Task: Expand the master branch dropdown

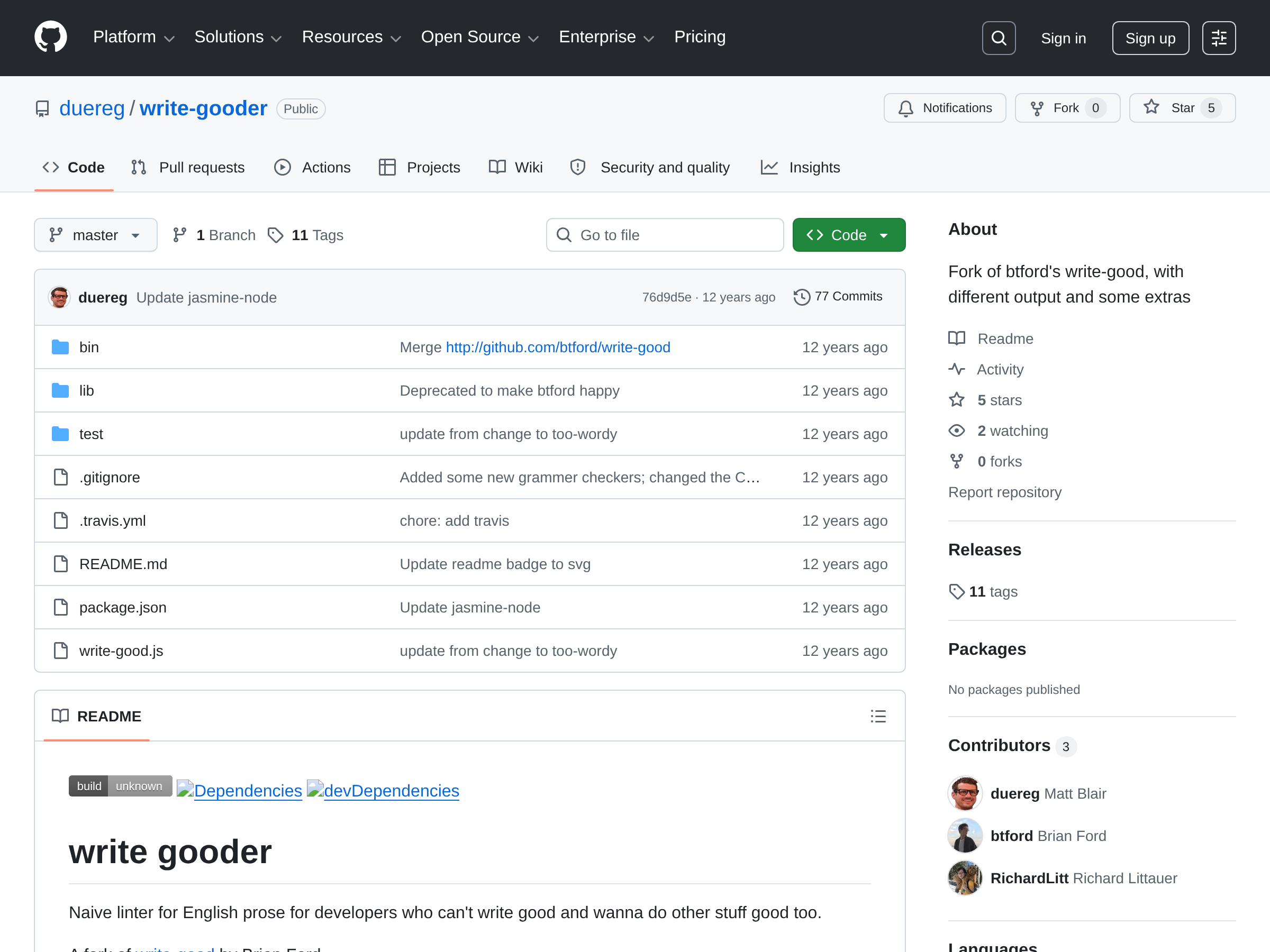Action: 95,235
